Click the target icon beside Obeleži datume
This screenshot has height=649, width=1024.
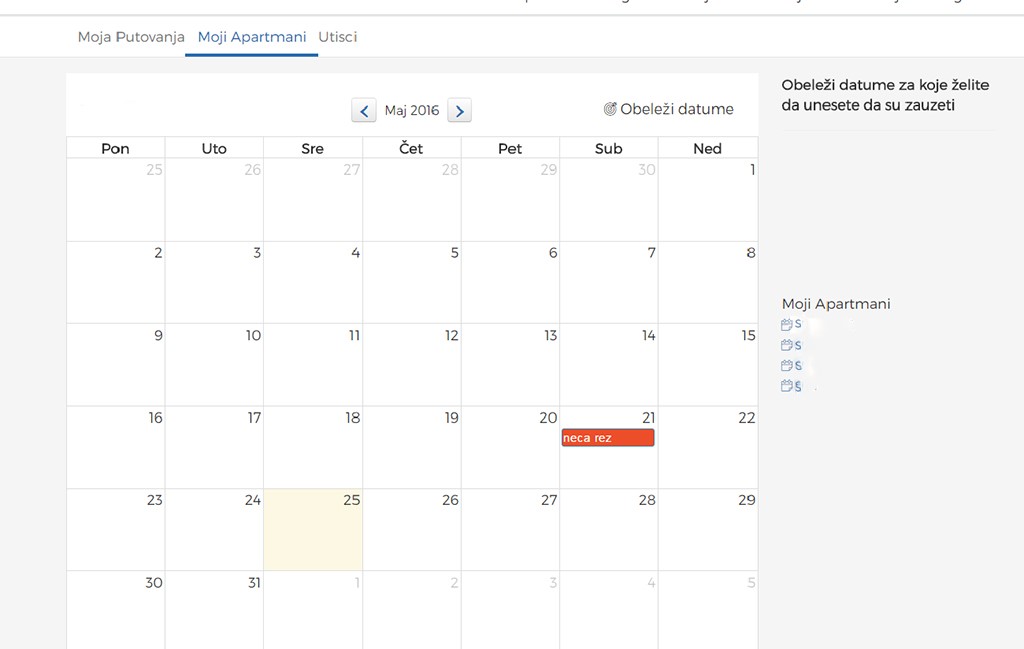[610, 109]
